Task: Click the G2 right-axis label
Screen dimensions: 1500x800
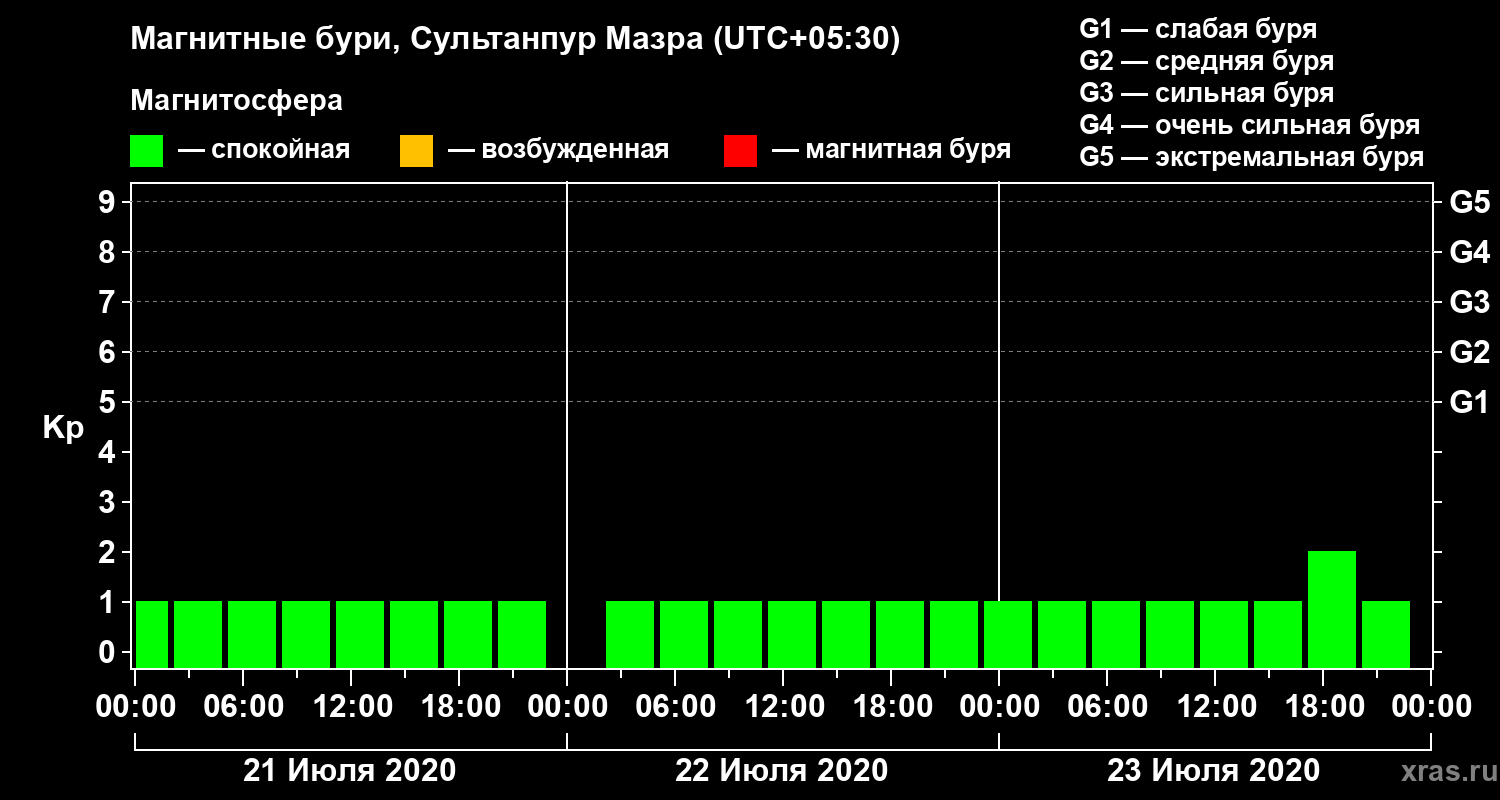Action: click(x=1469, y=352)
